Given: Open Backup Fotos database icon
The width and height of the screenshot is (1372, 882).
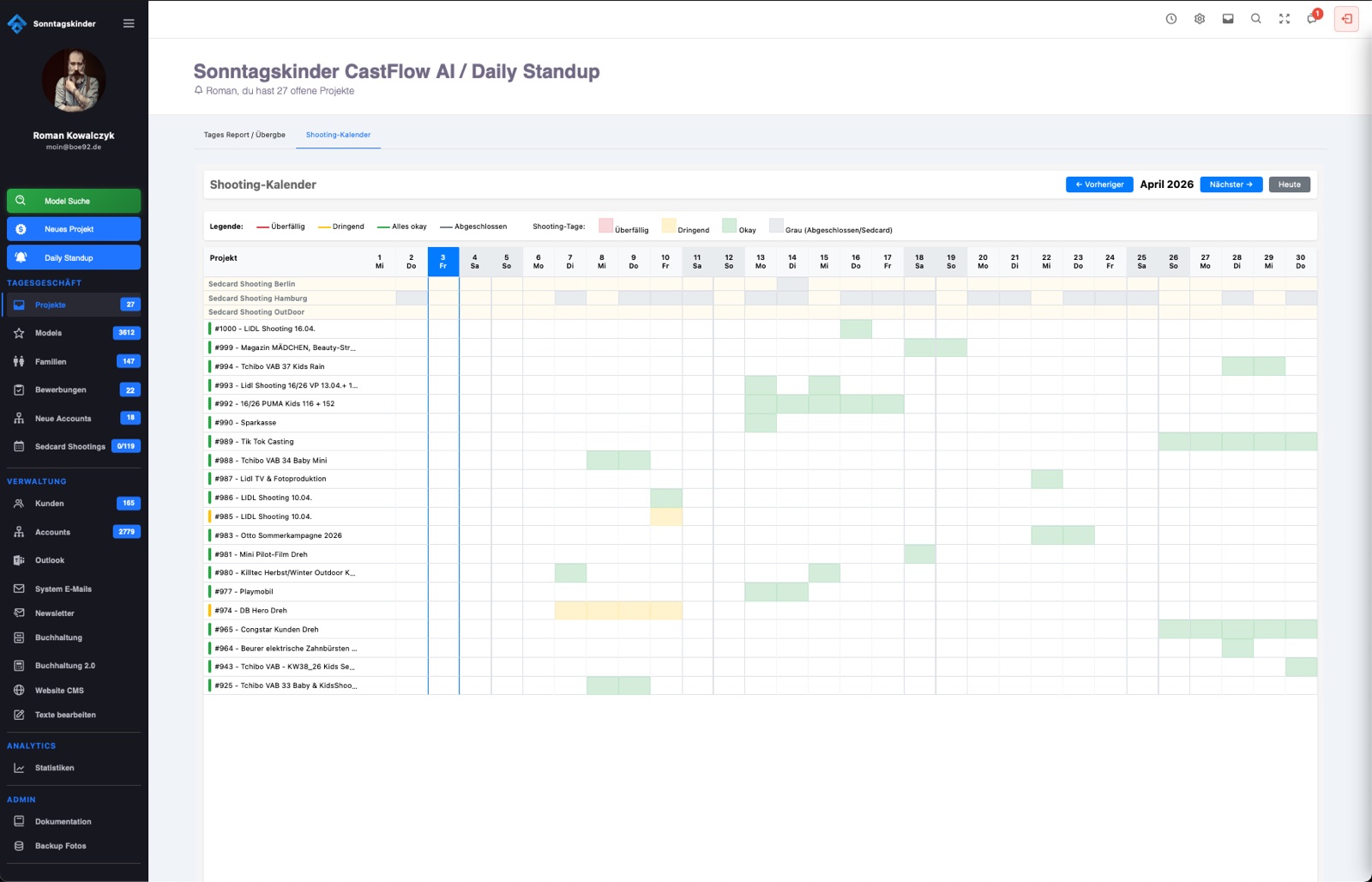Looking at the screenshot, I should click(19, 846).
